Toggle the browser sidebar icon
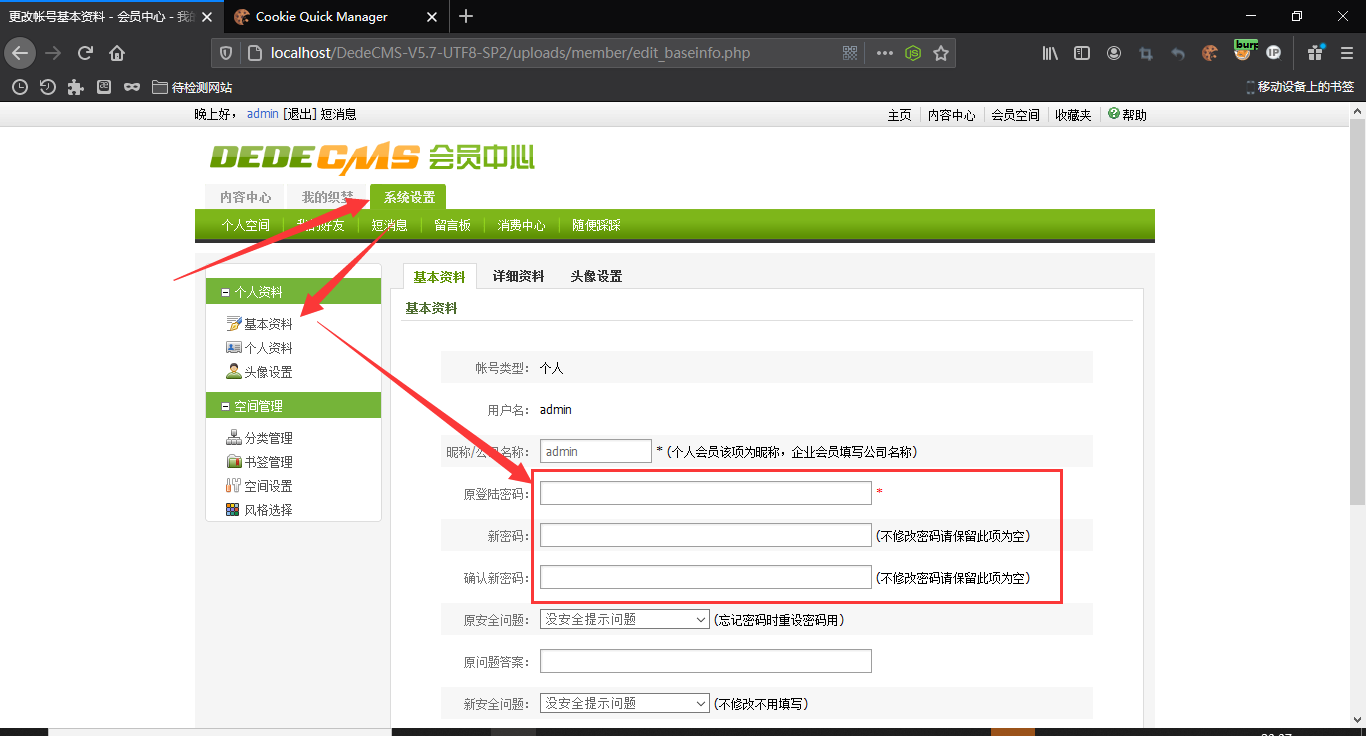 point(1082,53)
